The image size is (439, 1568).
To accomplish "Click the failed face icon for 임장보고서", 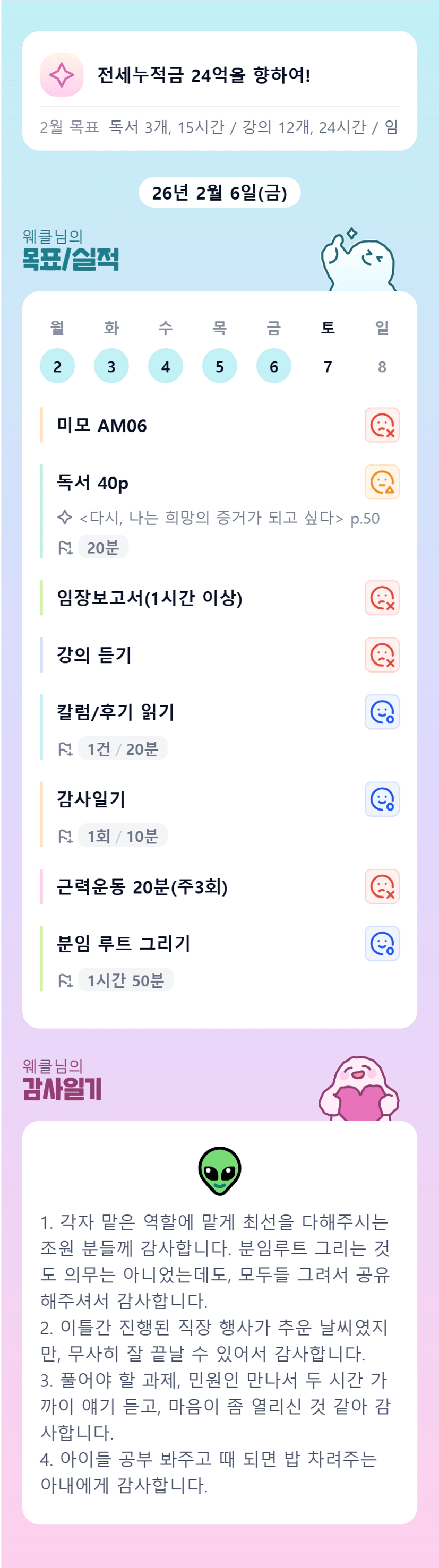I will click(x=382, y=598).
